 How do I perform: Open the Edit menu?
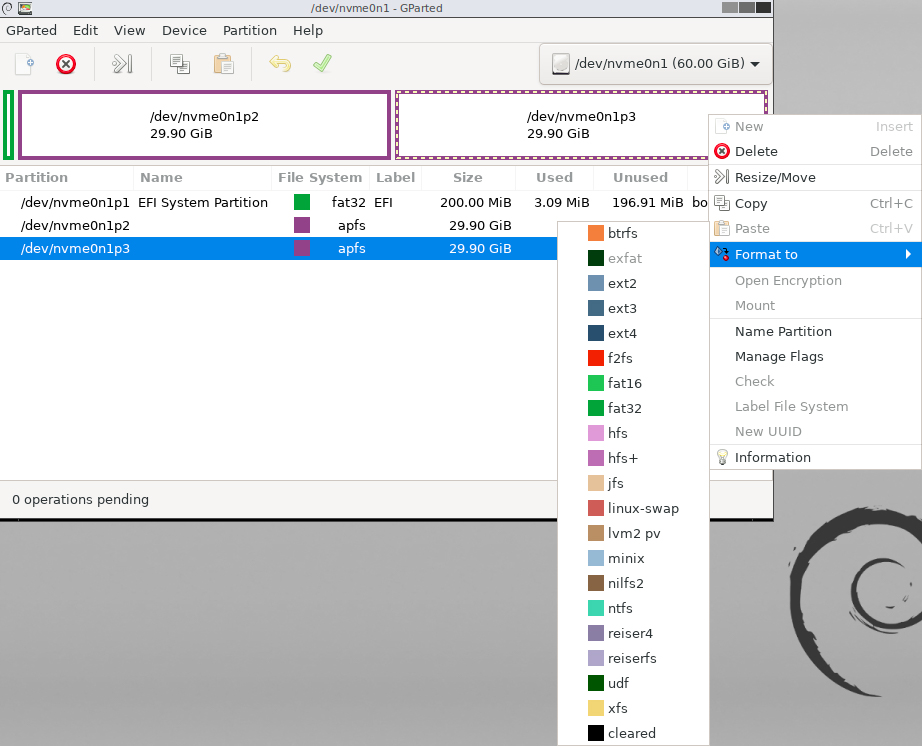click(85, 31)
